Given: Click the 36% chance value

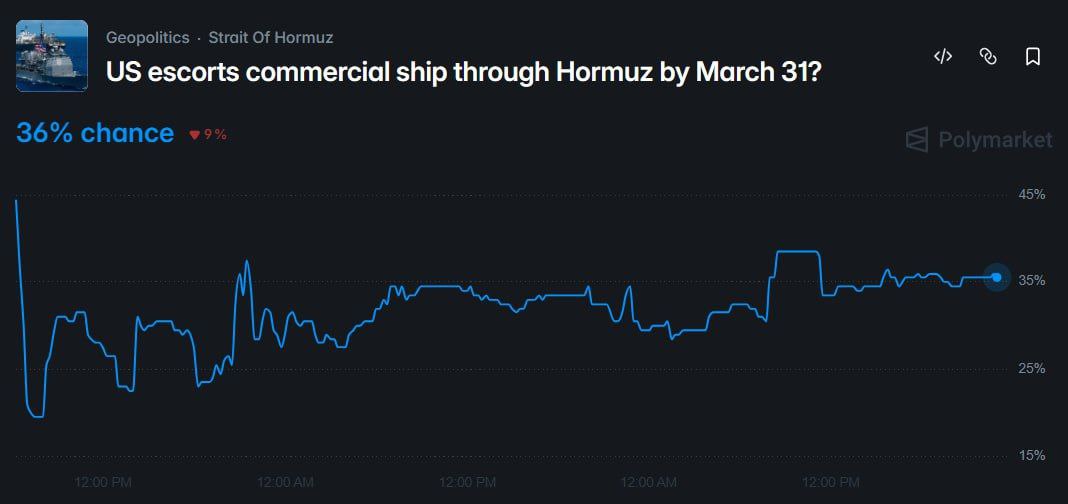Looking at the screenshot, I should [95, 133].
